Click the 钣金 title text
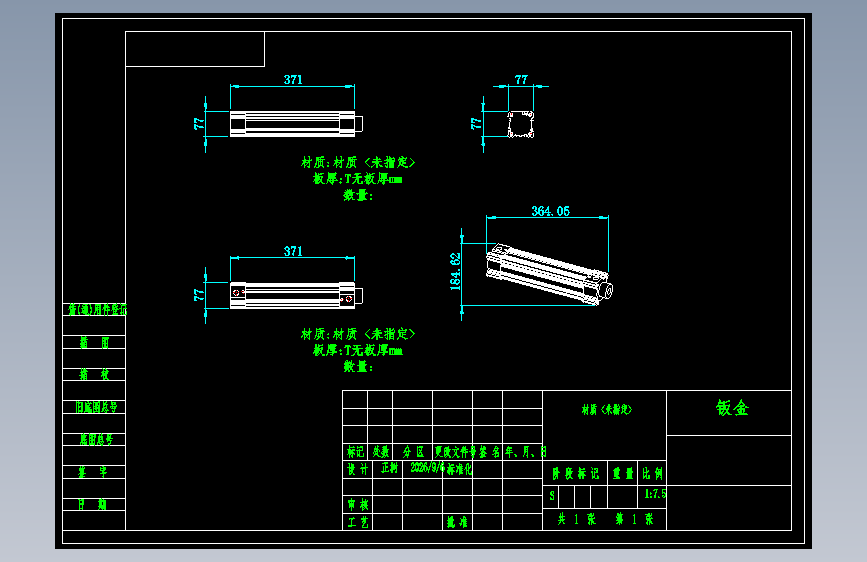 pyautogui.click(x=732, y=408)
